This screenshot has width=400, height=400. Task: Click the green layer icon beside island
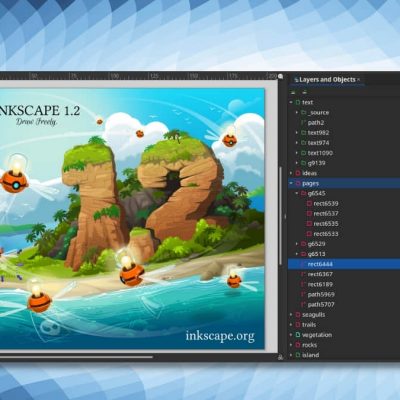298,355
